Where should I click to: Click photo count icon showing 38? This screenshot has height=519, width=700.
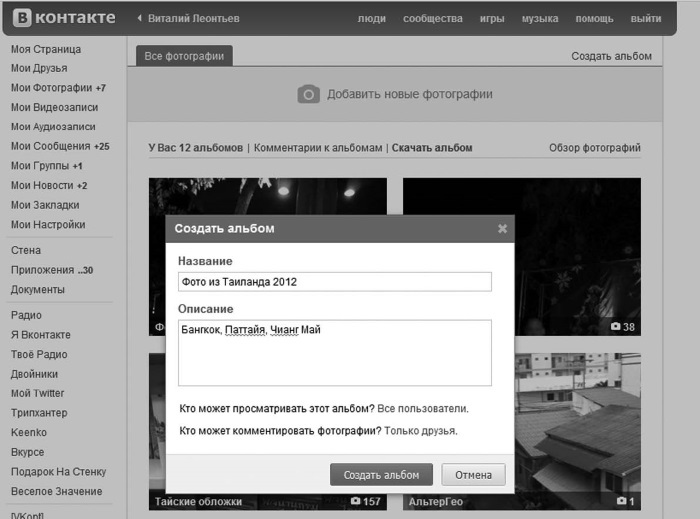[x=616, y=327]
